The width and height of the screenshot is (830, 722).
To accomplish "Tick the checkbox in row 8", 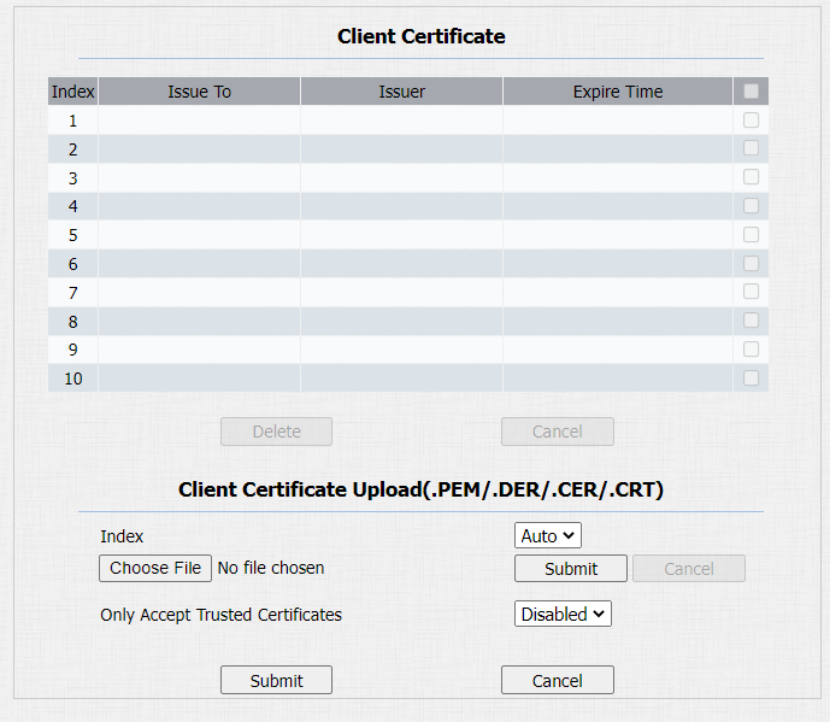I will [751, 320].
